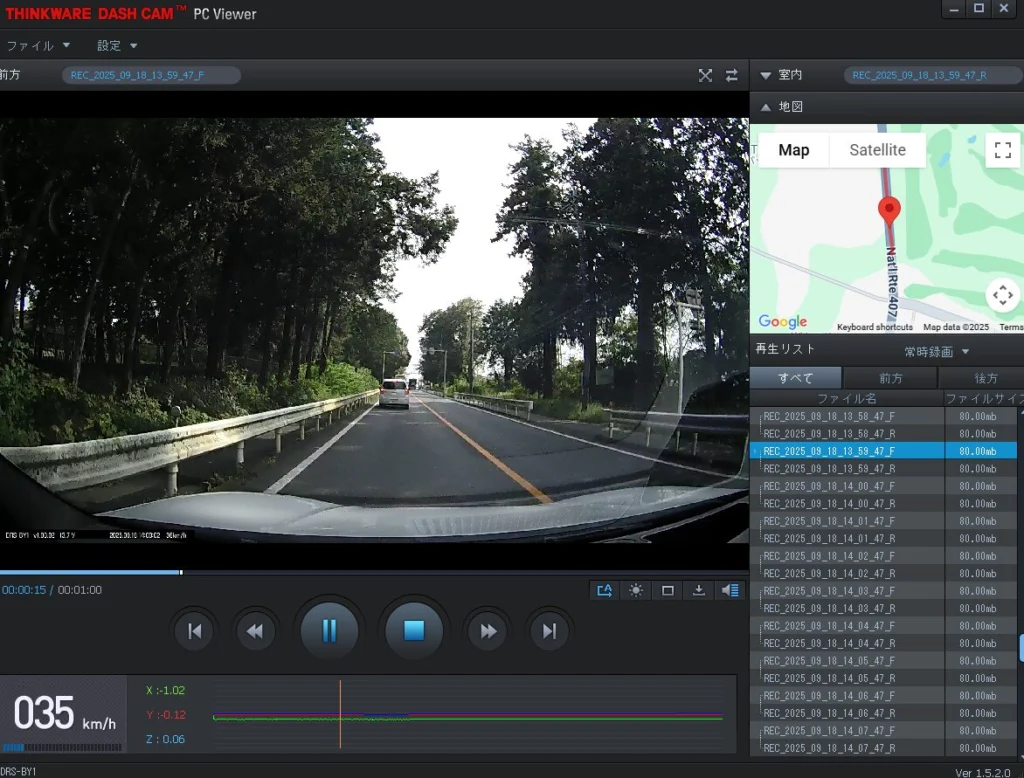This screenshot has width=1024, height=778.
Task: Click the download save icon
Action: [699, 591]
